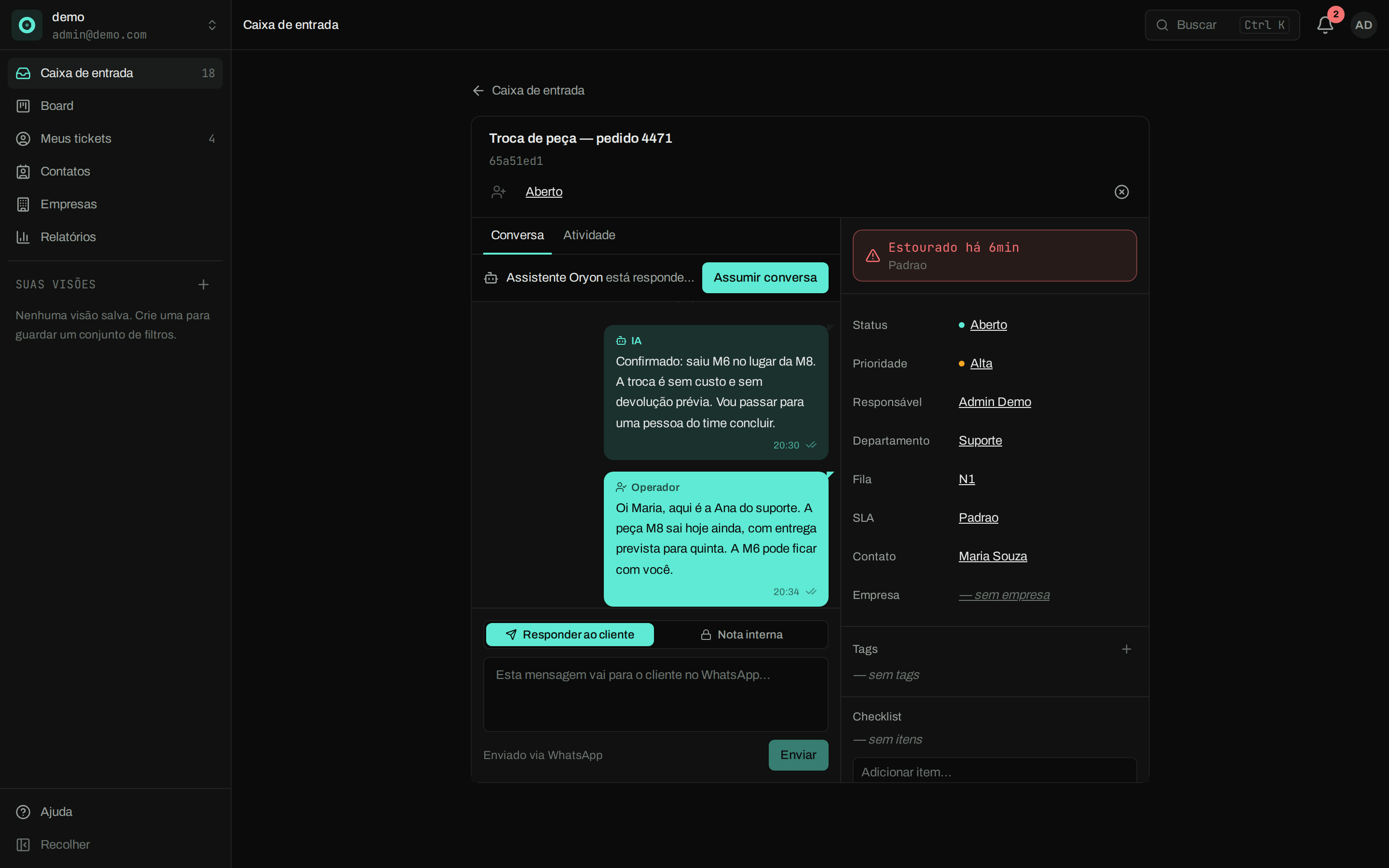Click the WhatsApp message text area
This screenshot has width=1389, height=868.
pyautogui.click(x=655, y=694)
